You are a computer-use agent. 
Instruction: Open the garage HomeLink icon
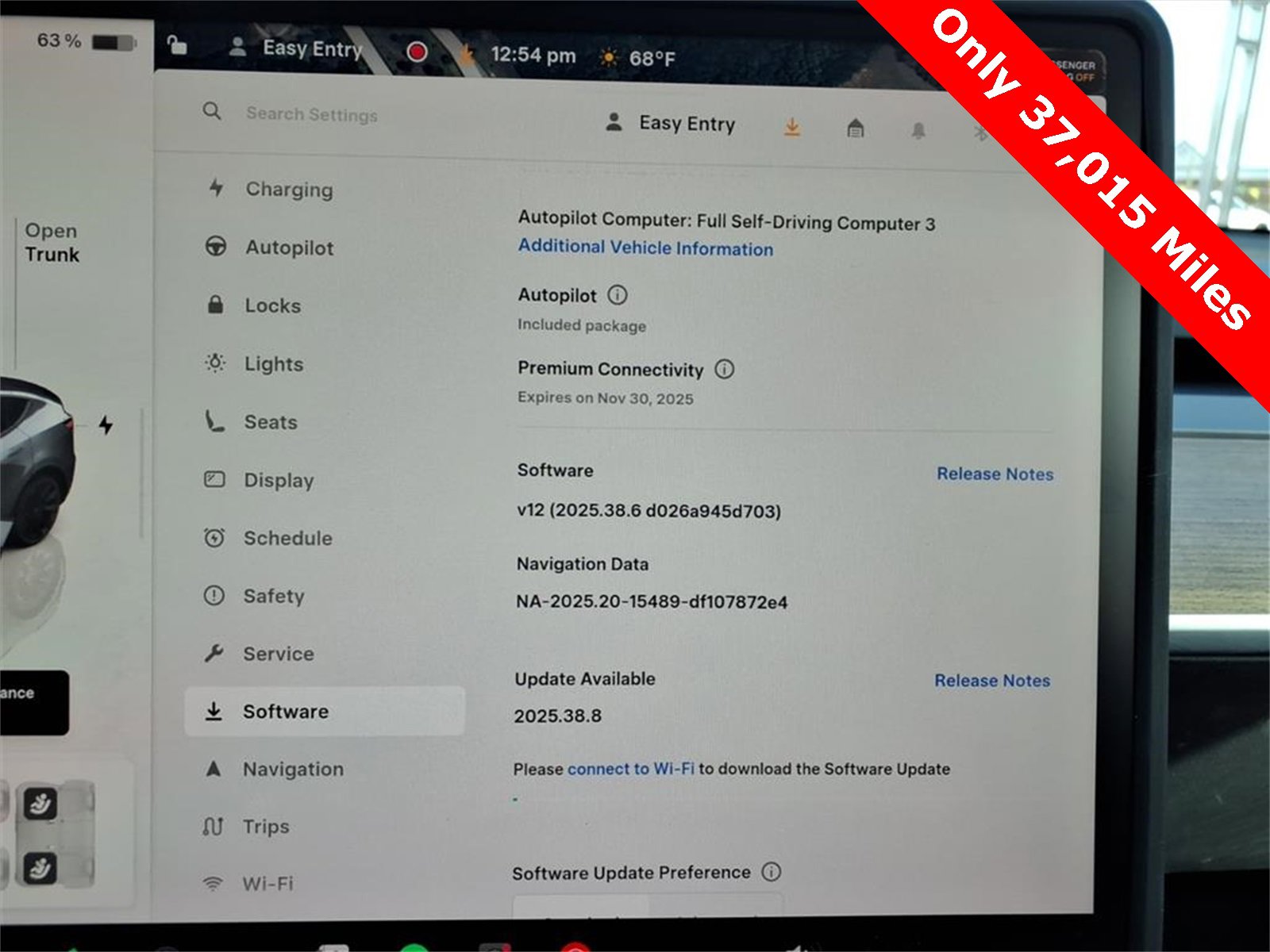[x=855, y=128]
